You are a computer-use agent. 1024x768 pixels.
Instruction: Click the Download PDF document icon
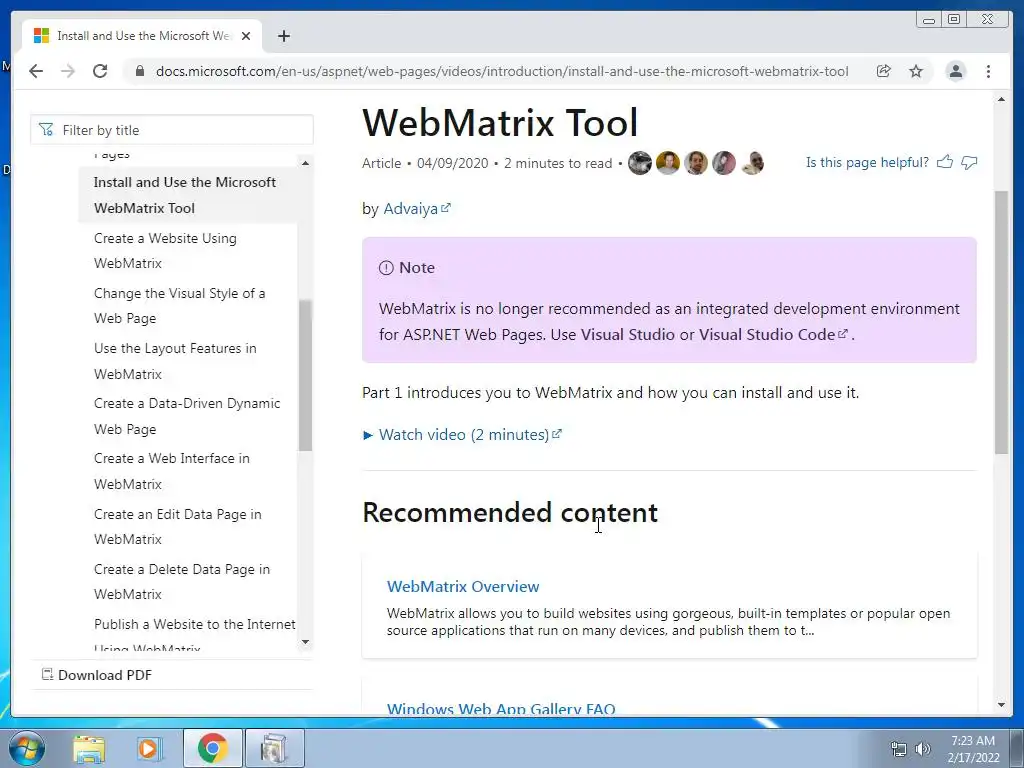coord(47,674)
